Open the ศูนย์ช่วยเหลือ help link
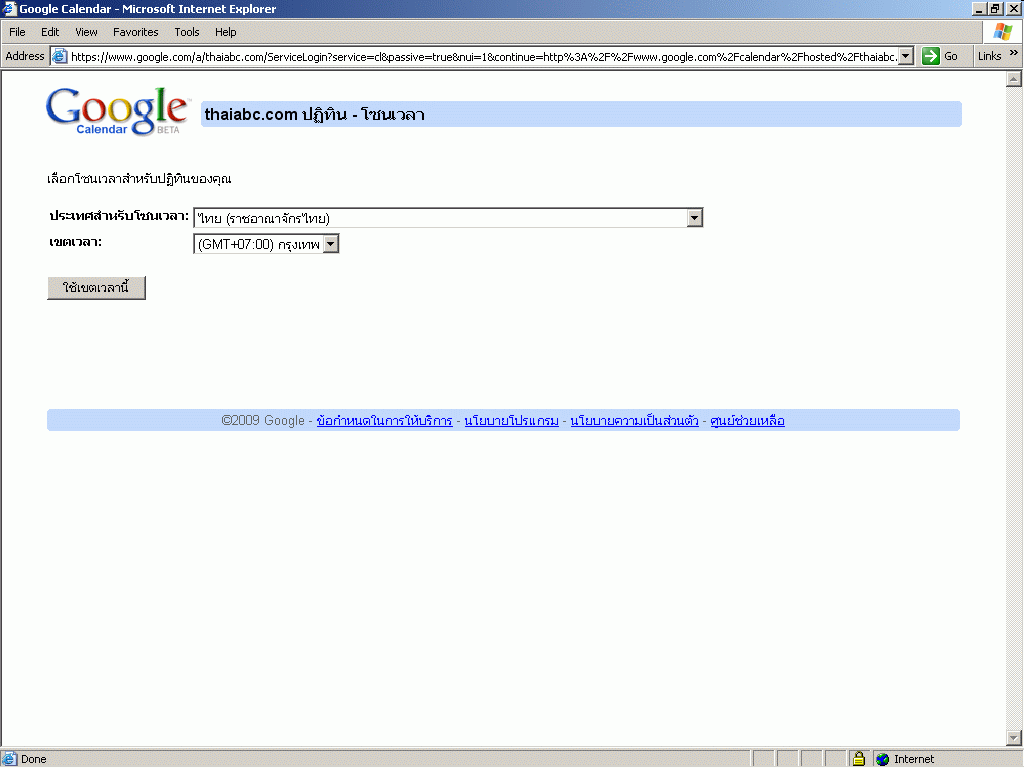 (747, 421)
